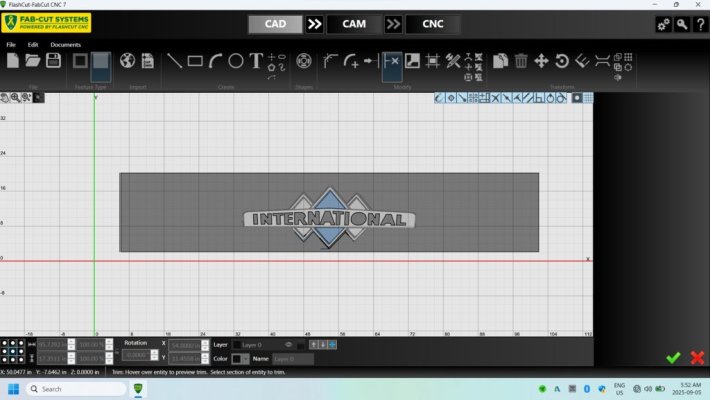
Task: Increase the Rotation value stepper
Action: coord(154,352)
